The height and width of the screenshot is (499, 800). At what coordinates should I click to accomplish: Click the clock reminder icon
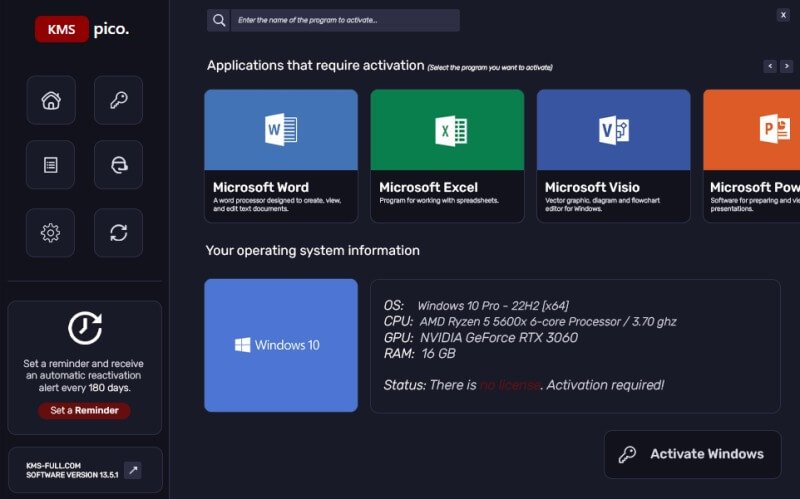(x=85, y=328)
